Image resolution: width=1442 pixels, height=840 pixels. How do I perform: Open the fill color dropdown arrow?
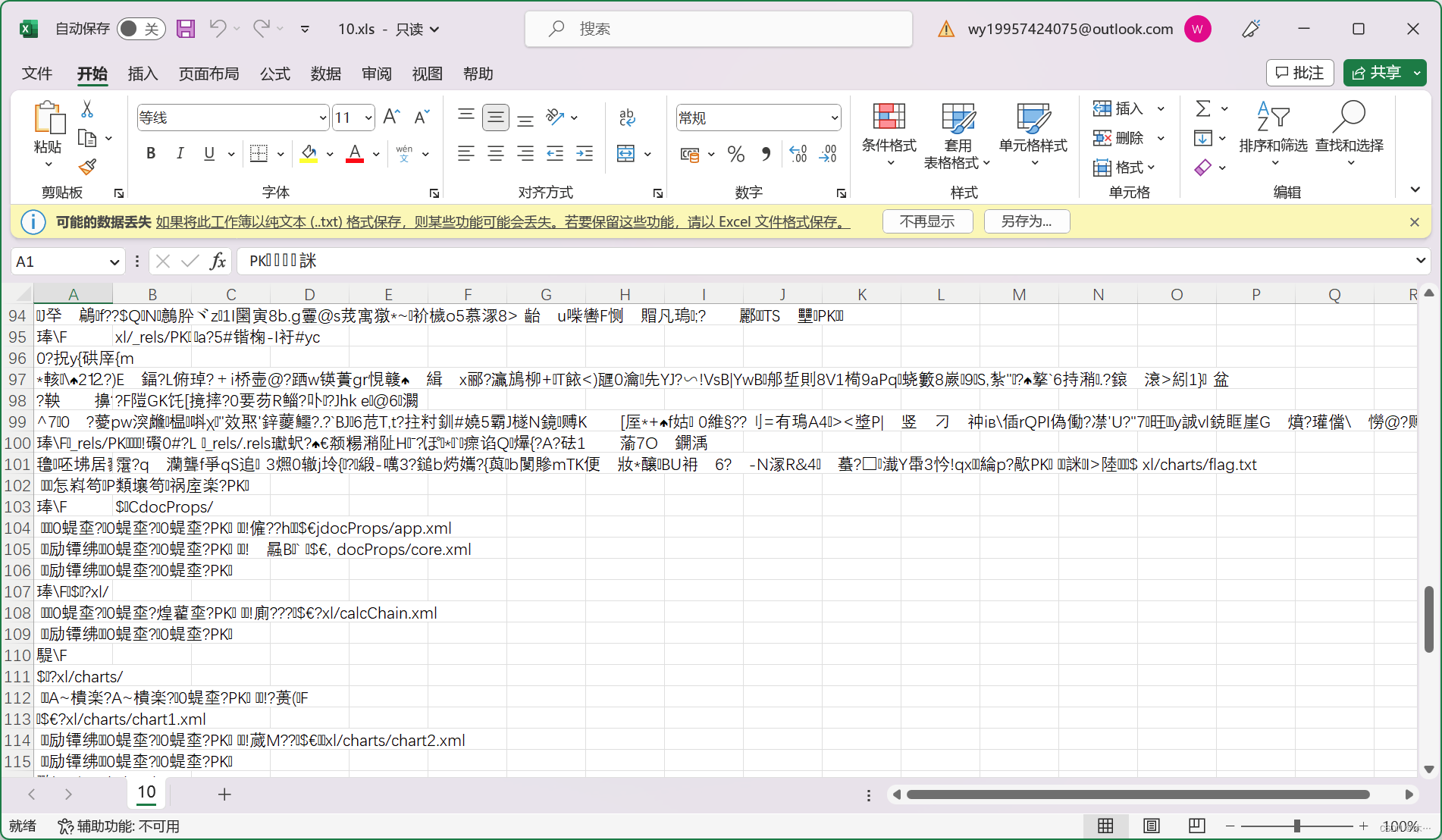330,153
